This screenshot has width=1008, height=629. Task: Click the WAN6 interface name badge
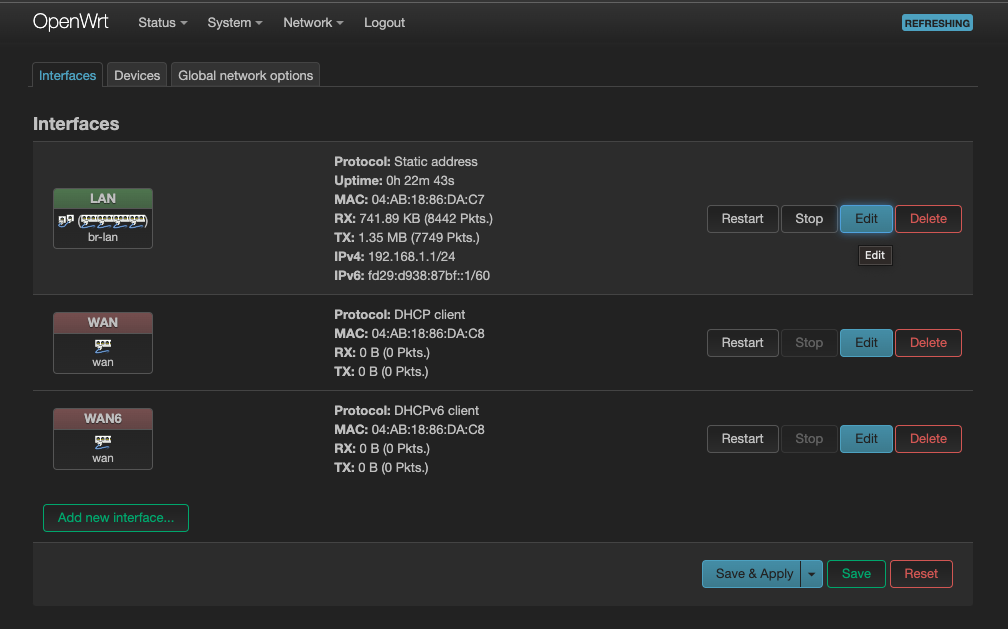(x=103, y=418)
